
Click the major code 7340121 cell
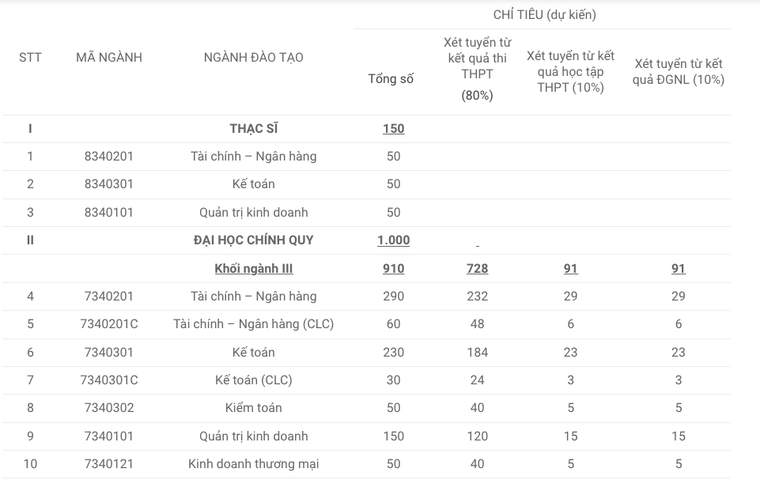109,464
